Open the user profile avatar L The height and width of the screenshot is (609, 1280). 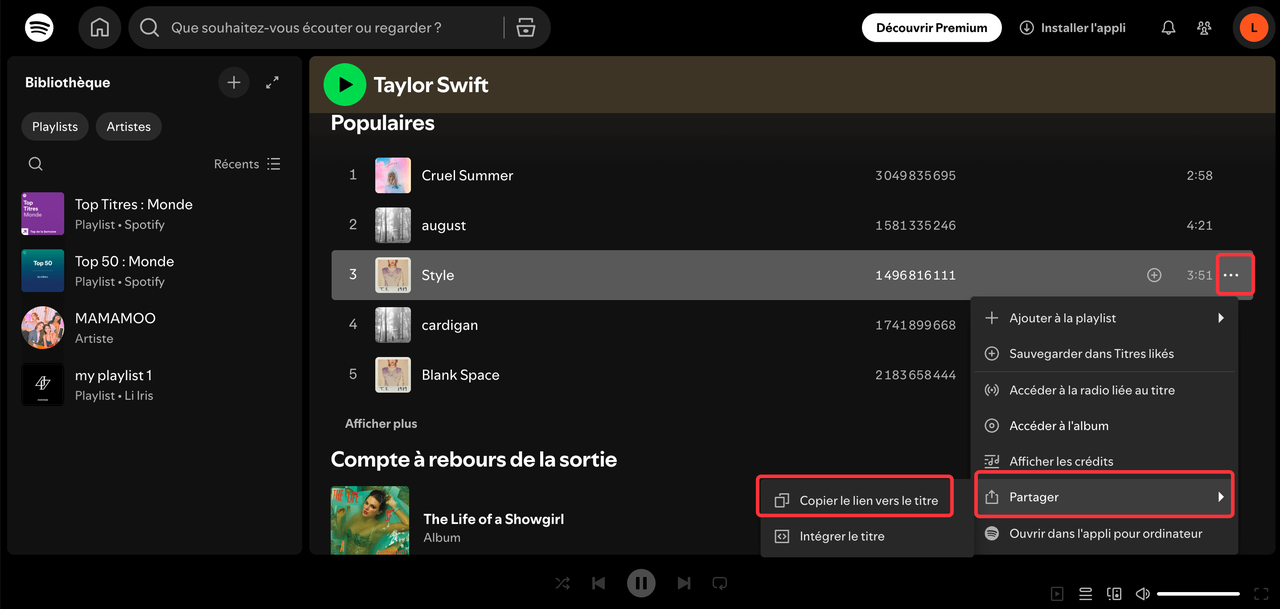tap(1254, 28)
